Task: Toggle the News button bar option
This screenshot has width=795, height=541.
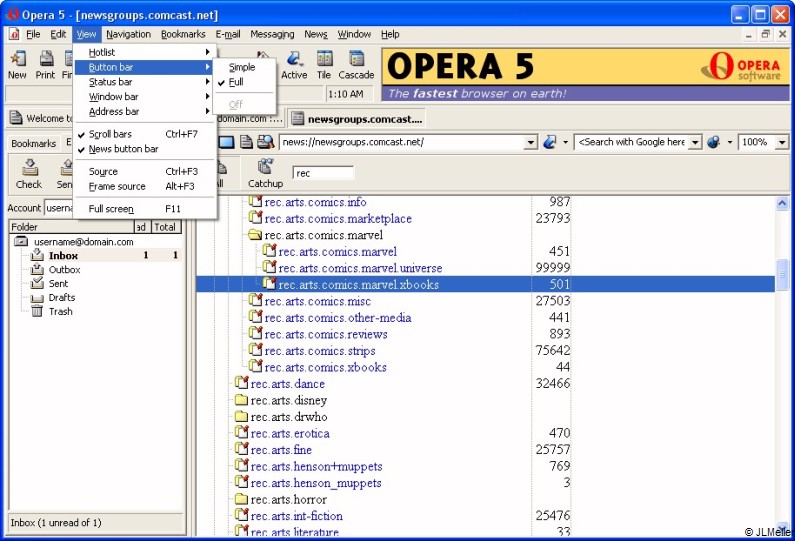Action: 146,149
